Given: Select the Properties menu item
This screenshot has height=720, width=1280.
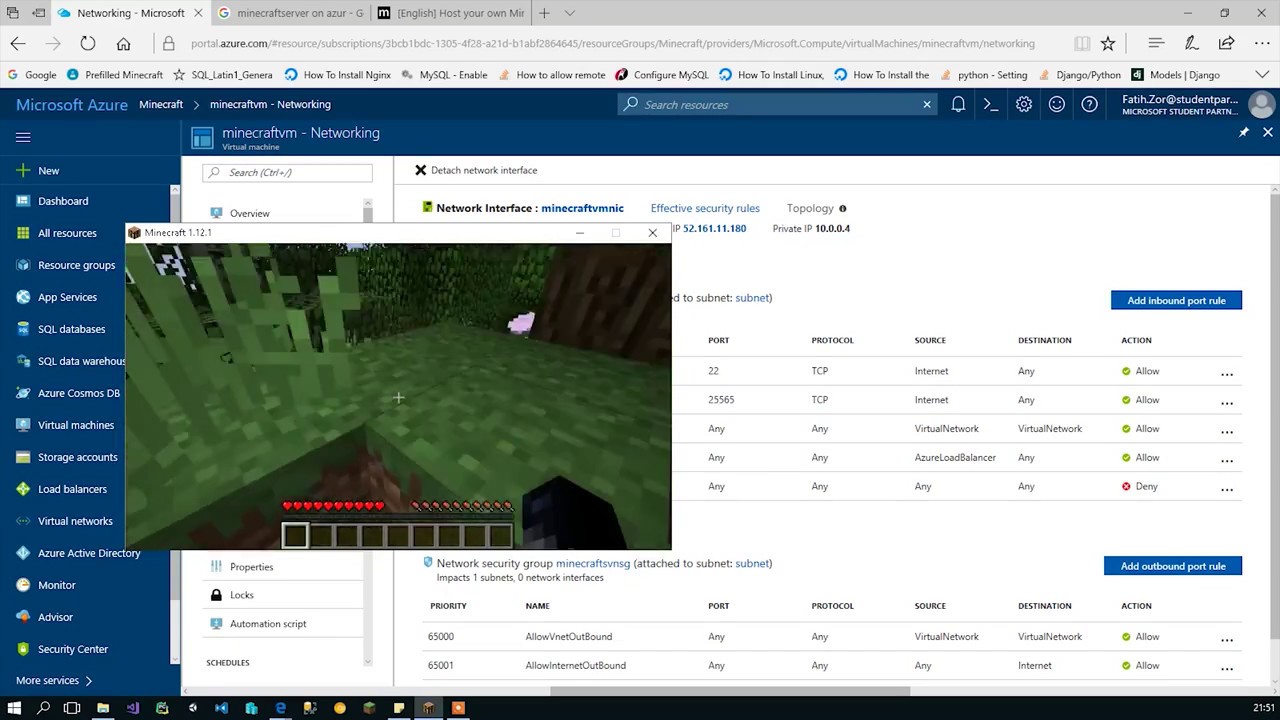Looking at the screenshot, I should click(251, 567).
